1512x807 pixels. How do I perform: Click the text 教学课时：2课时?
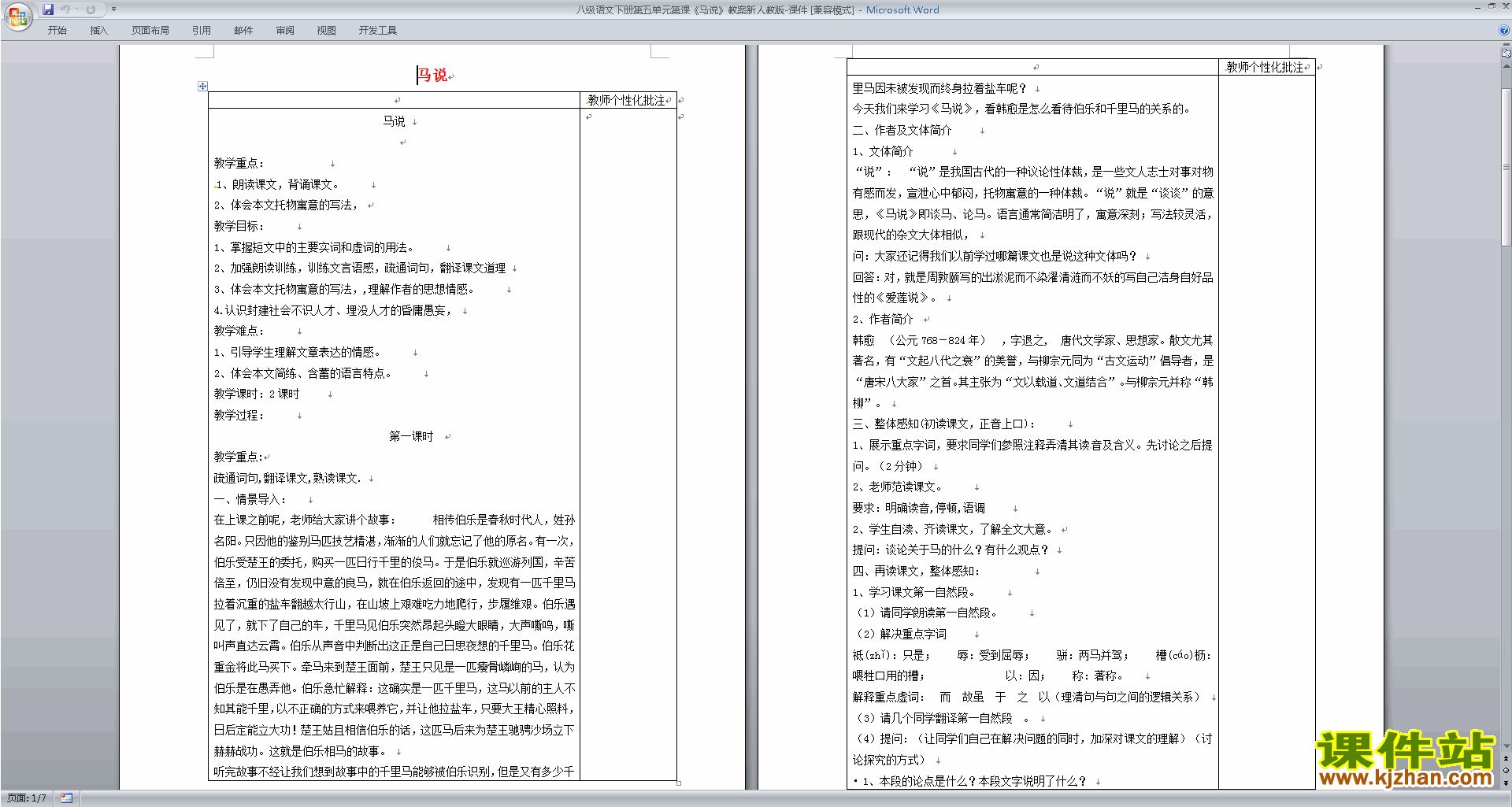(257, 394)
